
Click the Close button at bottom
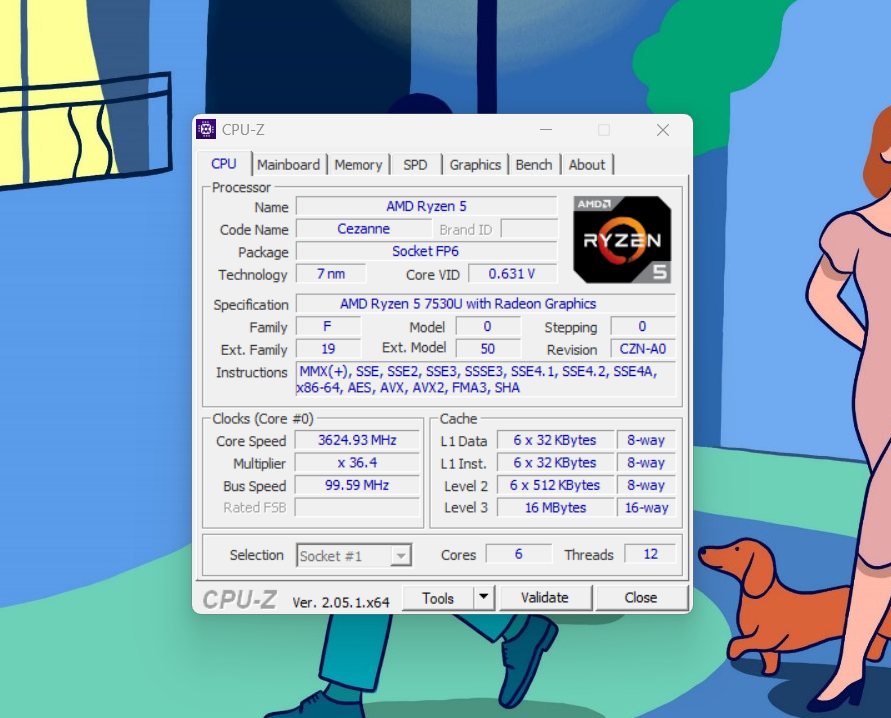pyautogui.click(x=641, y=598)
